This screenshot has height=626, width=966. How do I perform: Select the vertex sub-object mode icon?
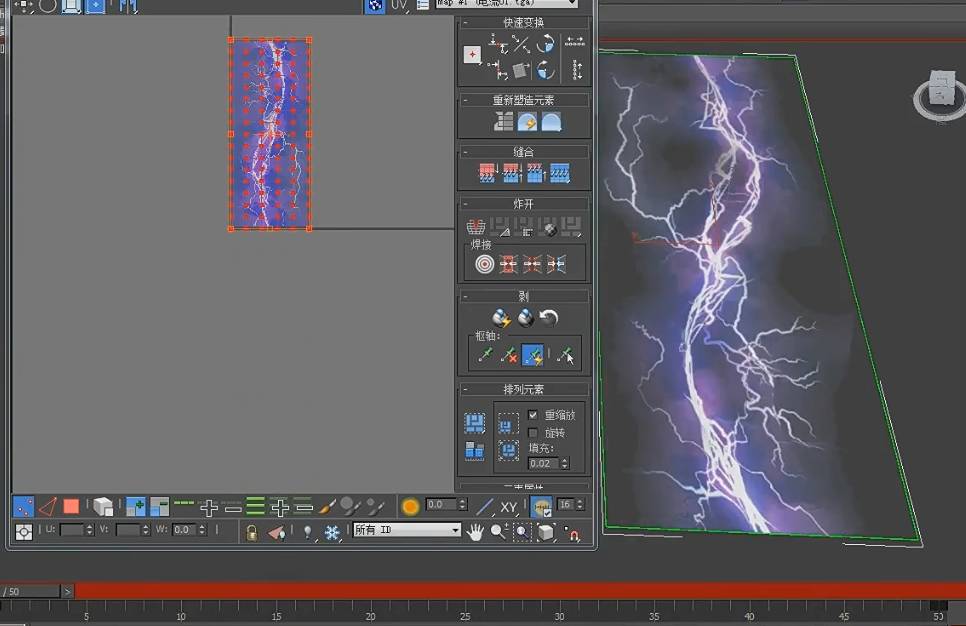[x=23, y=506]
